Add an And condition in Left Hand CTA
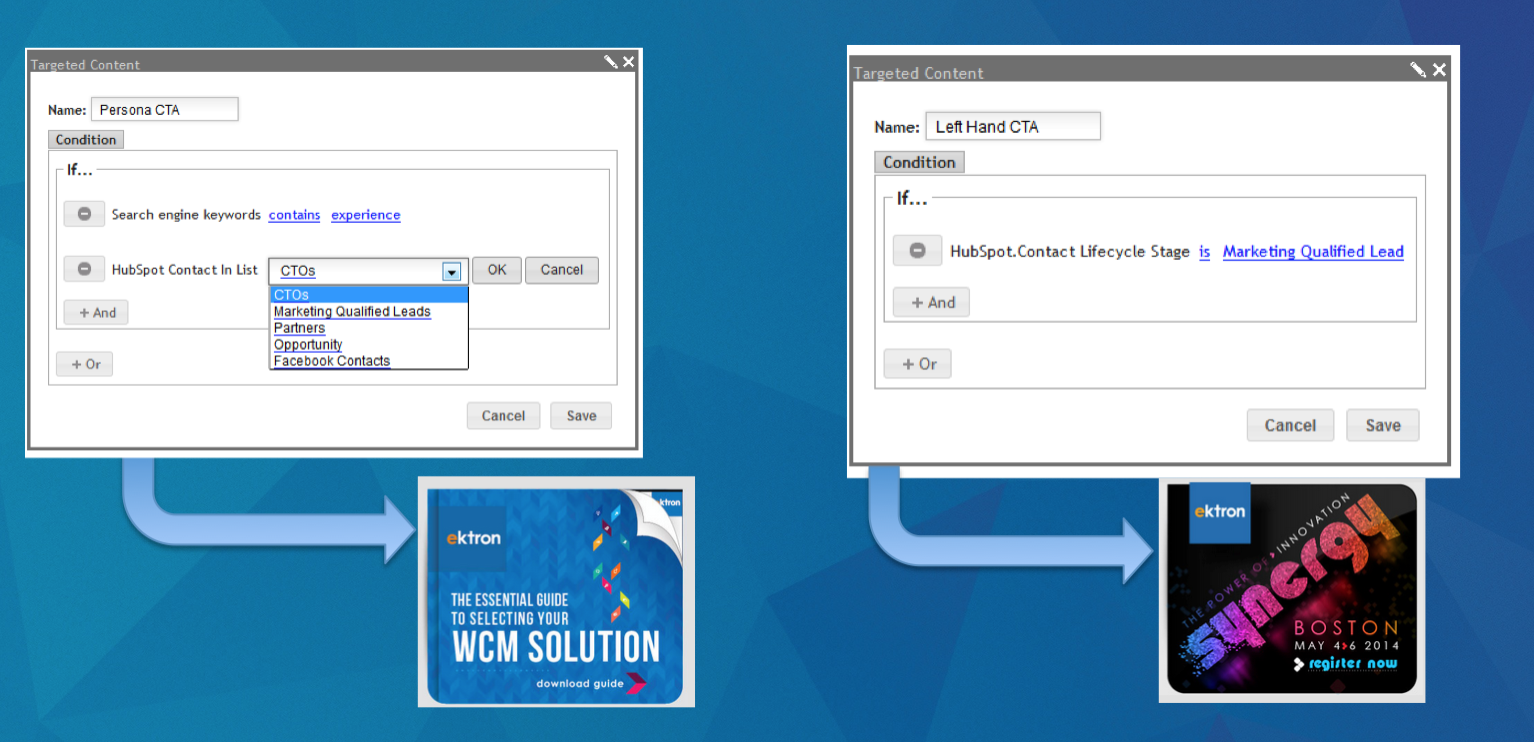The width and height of the screenshot is (1534, 742). pos(931,302)
